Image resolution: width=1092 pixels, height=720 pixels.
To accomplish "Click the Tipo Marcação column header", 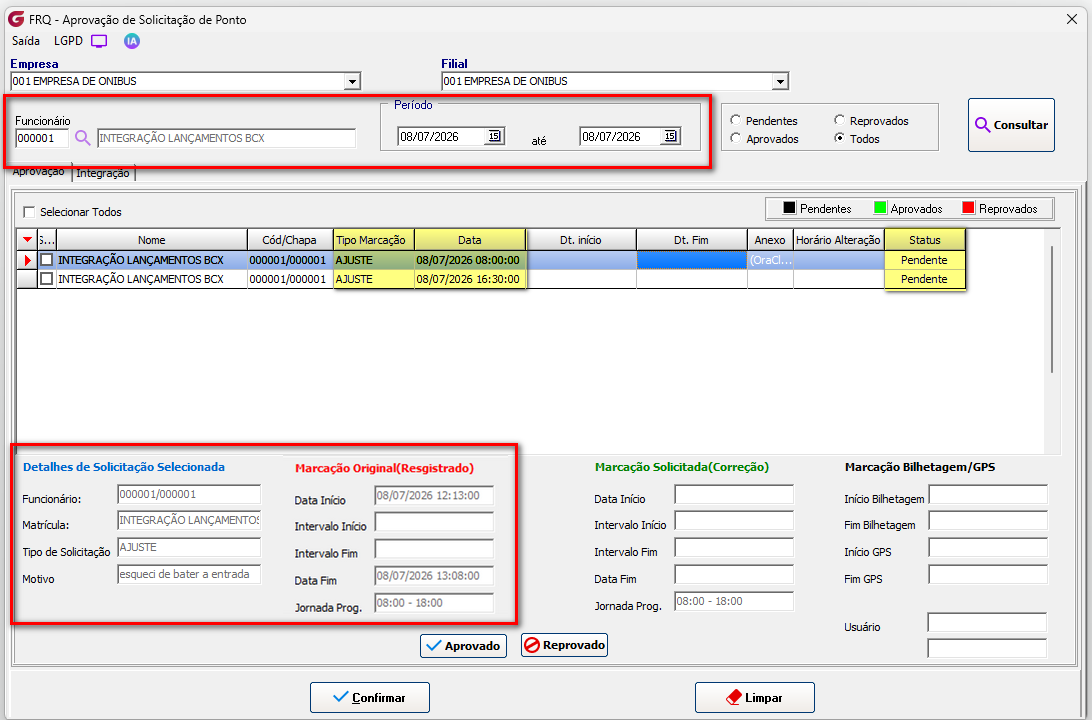I will (373, 240).
